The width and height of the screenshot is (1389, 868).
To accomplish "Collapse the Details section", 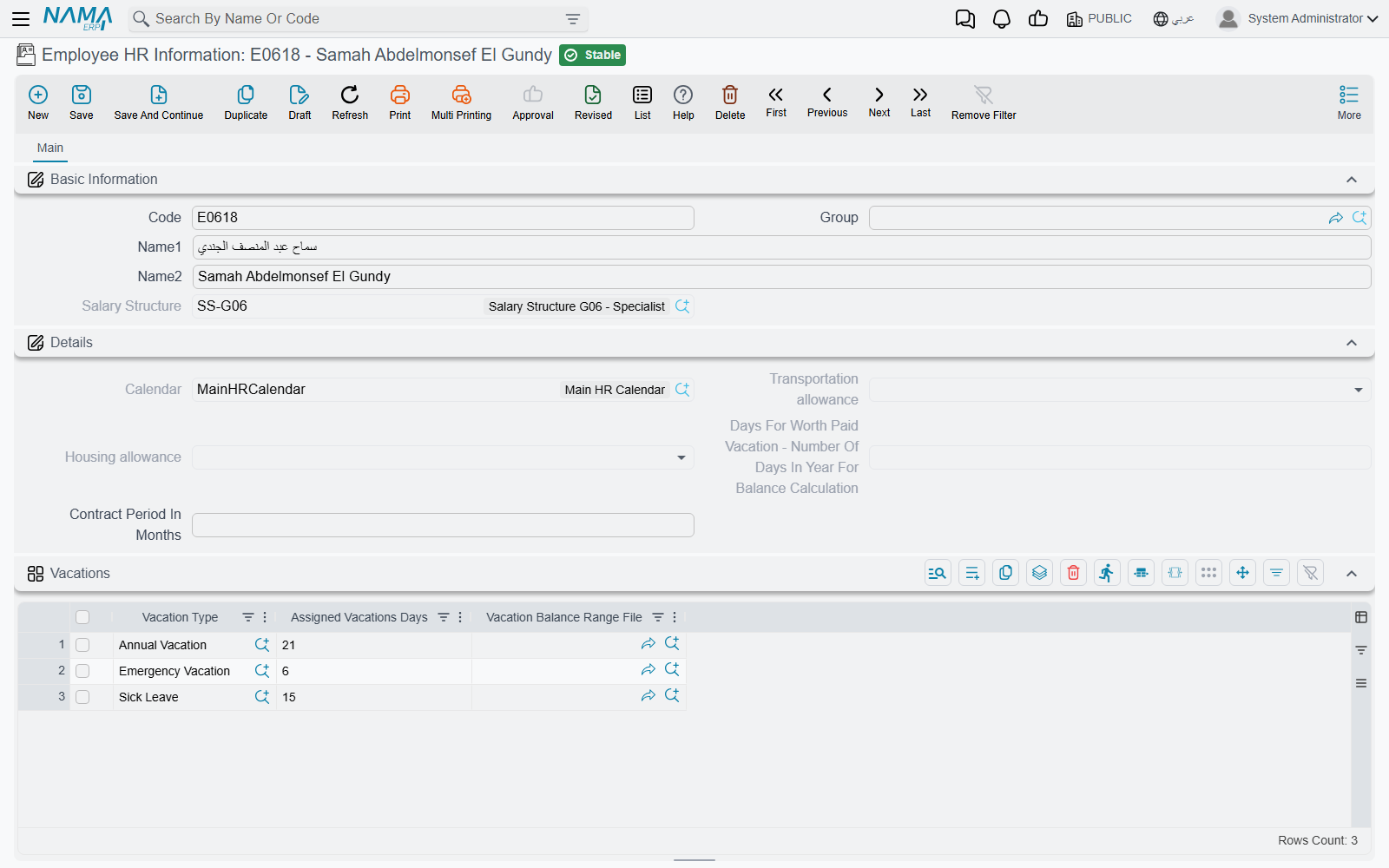I will 1352,343.
